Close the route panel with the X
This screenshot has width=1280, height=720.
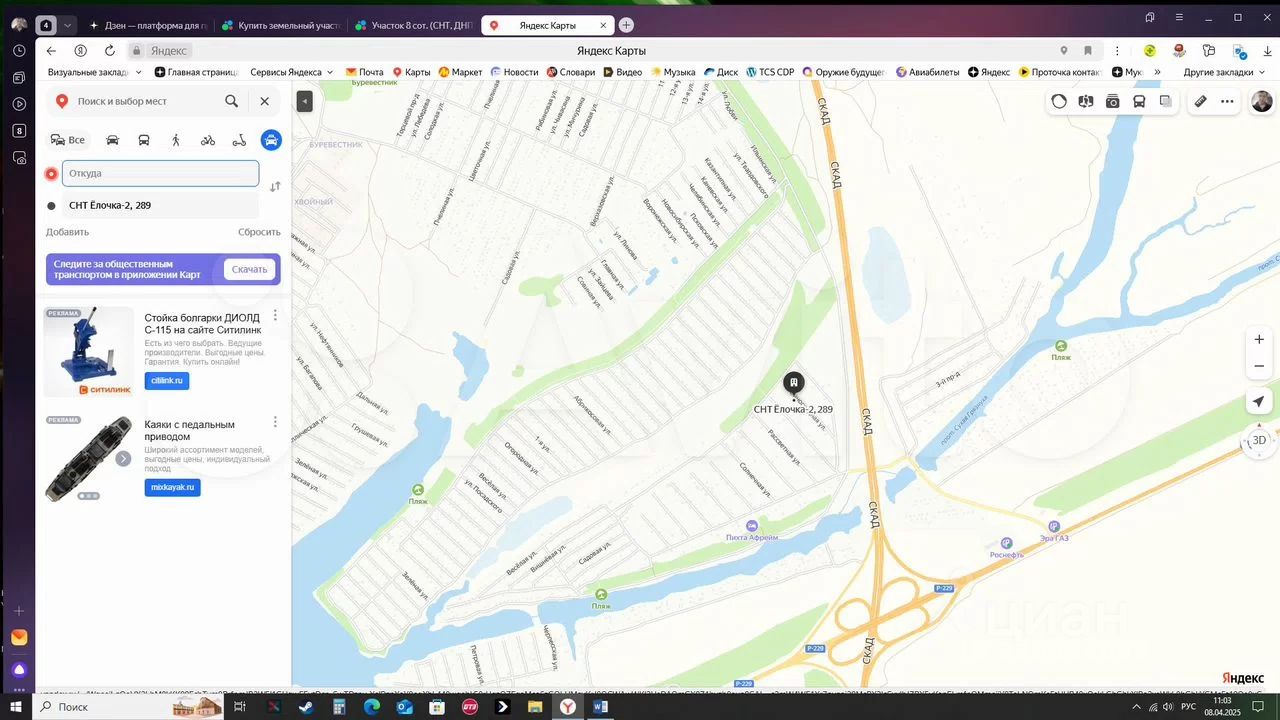click(x=264, y=101)
